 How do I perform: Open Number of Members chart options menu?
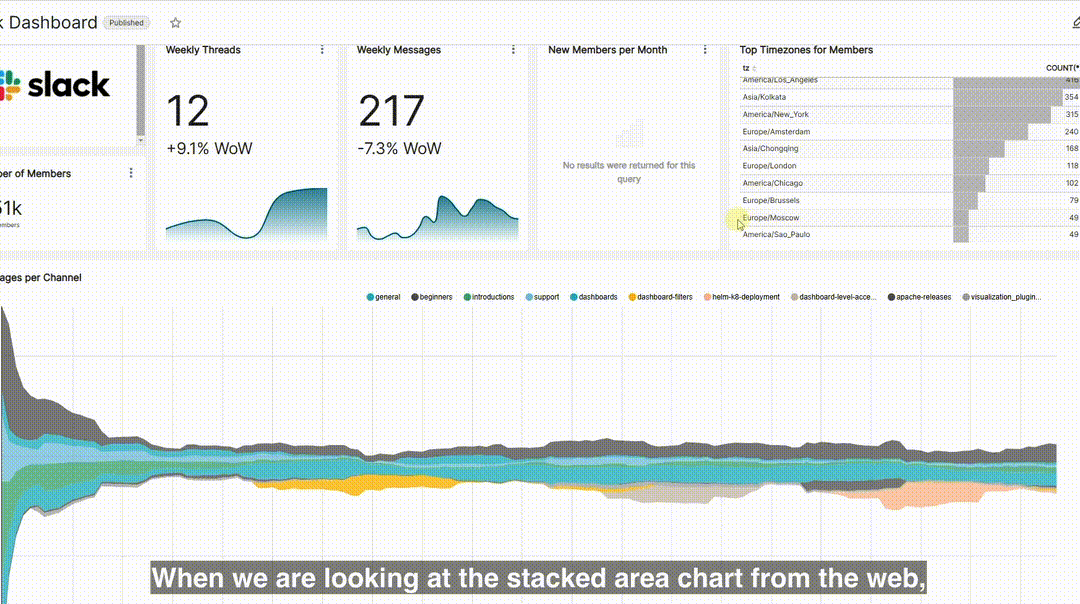pos(131,173)
